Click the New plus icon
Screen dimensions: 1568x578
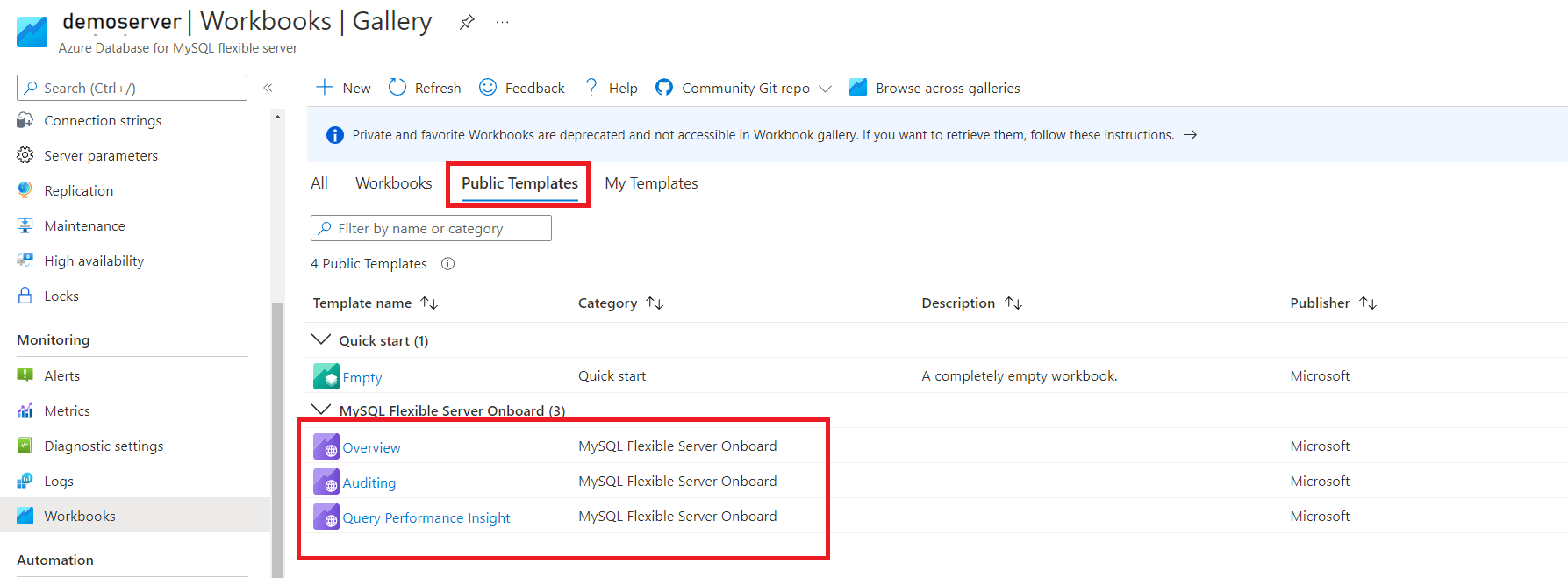(325, 87)
